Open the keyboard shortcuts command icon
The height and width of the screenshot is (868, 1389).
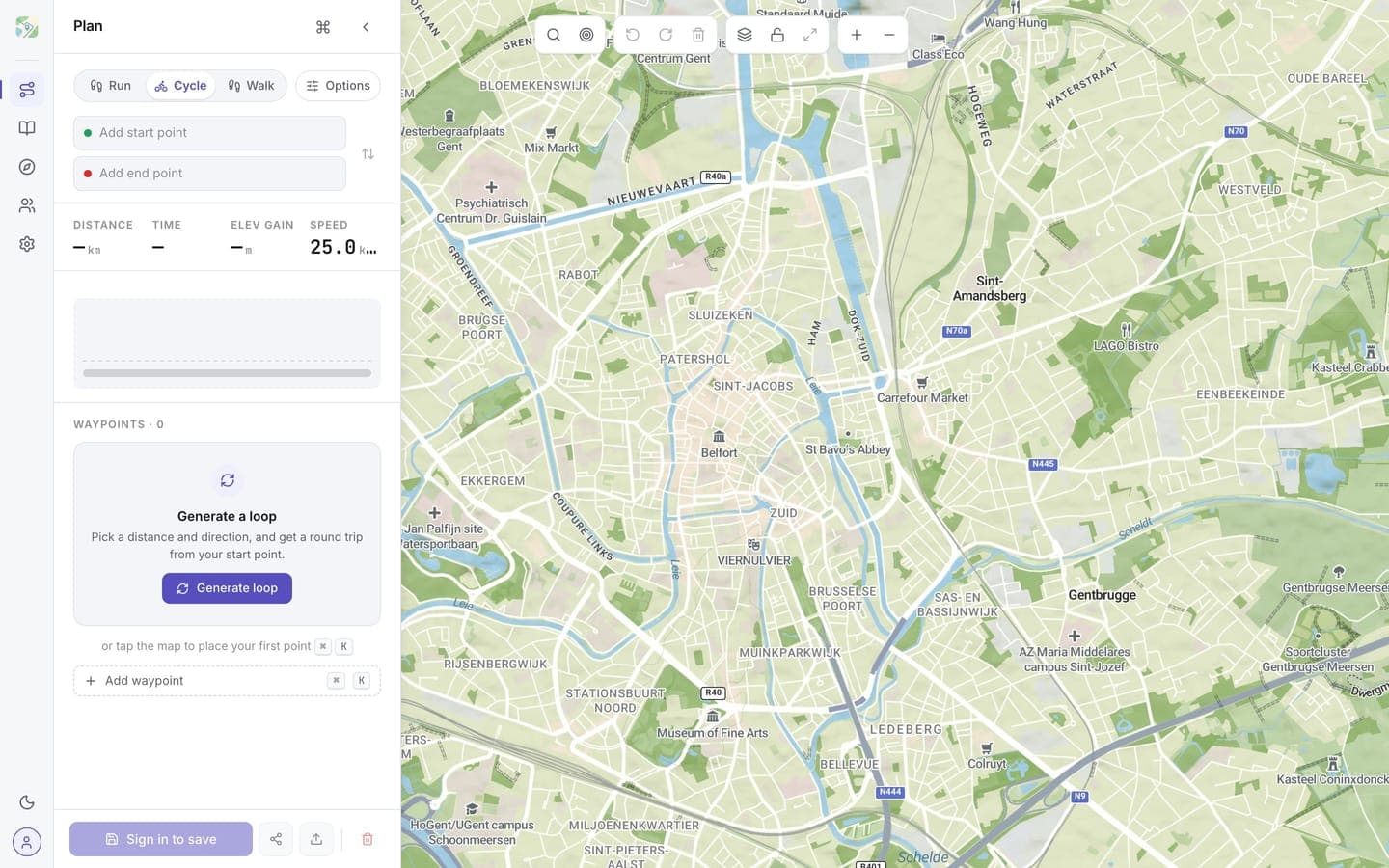pos(323,27)
